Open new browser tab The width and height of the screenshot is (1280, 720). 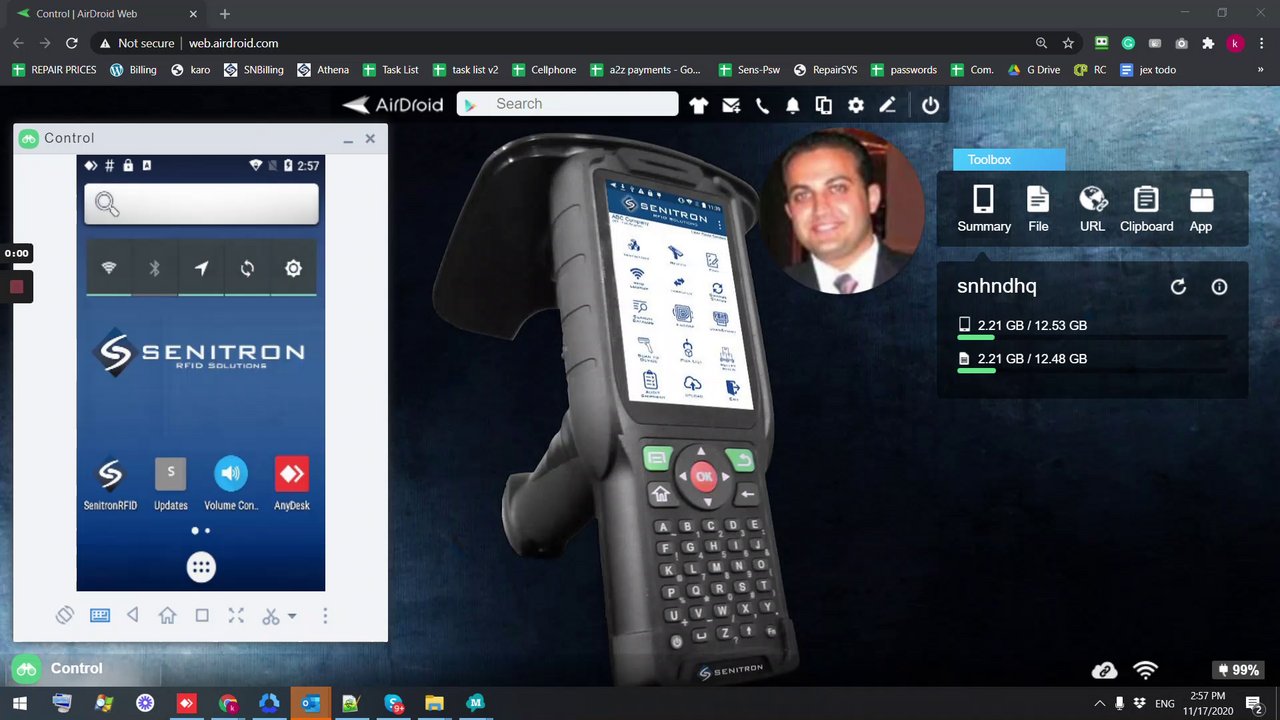tap(225, 14)
